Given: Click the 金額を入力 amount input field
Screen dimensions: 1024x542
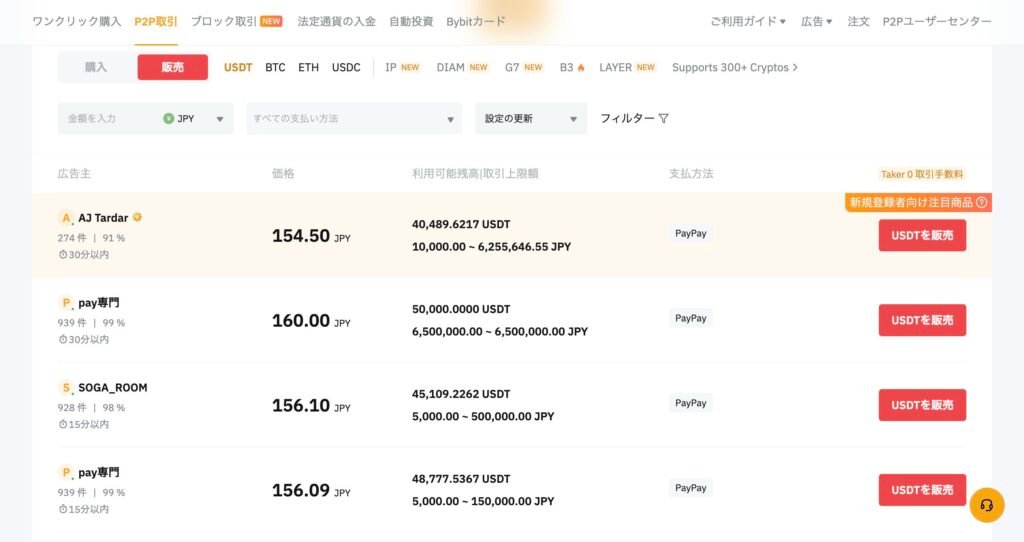Looking at the screenshot, I should click(108, 118).
